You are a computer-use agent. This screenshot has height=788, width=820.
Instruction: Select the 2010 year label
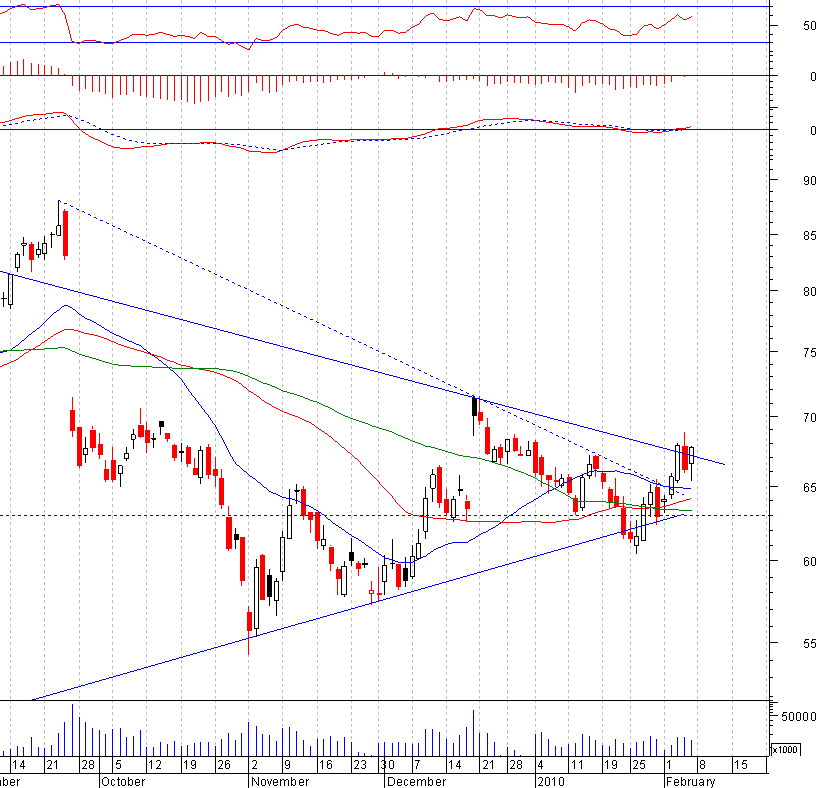tap(551, 782)
